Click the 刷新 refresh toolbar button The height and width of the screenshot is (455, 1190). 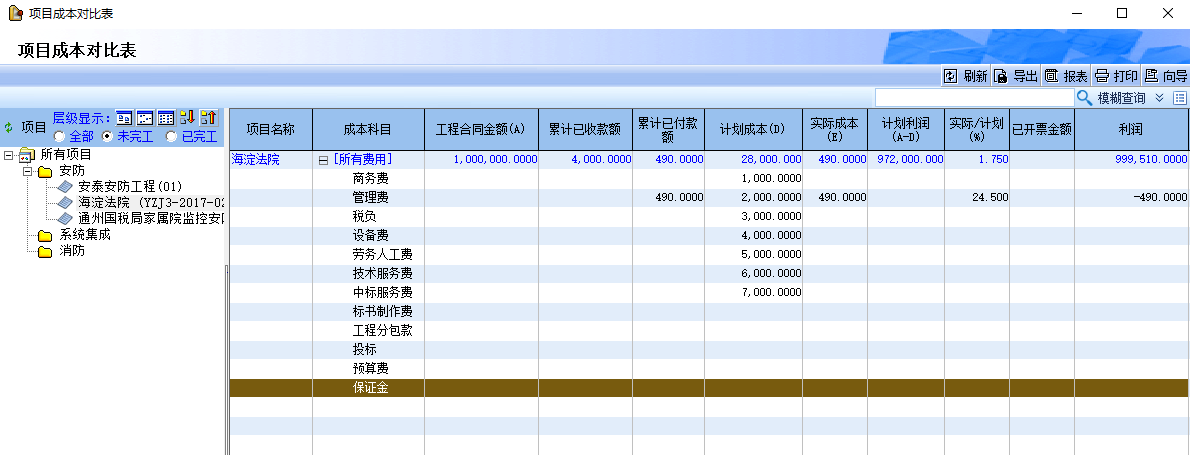coord(965,76)
